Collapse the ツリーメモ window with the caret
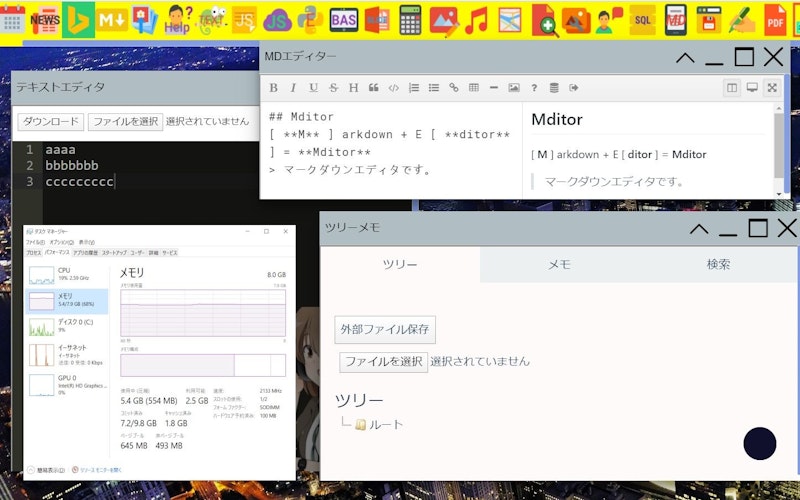Image resolution: width=800 pixels, height=500 pixels. (700, 229)
